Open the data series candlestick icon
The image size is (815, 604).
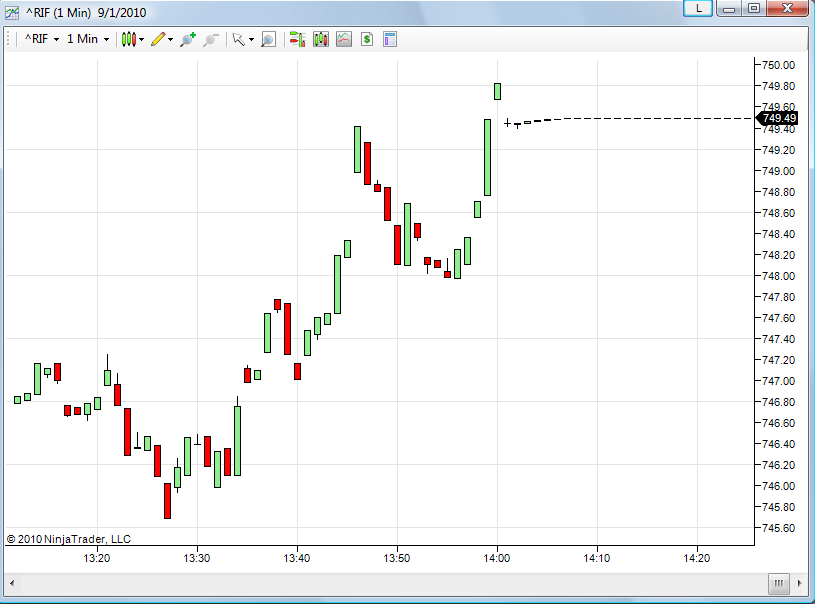[x=321, y=39]
